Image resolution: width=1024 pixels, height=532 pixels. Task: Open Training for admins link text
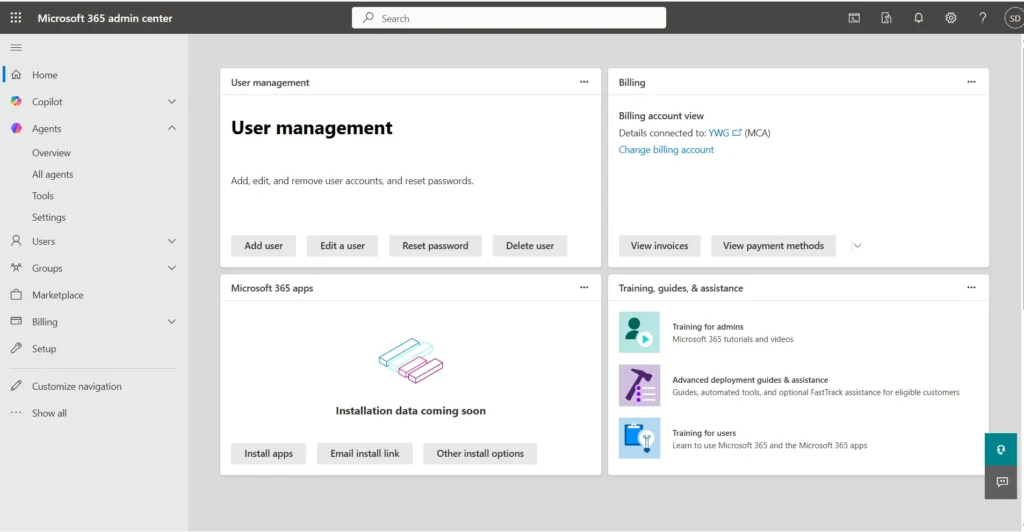pyautogui.click(x=708, y=326)
